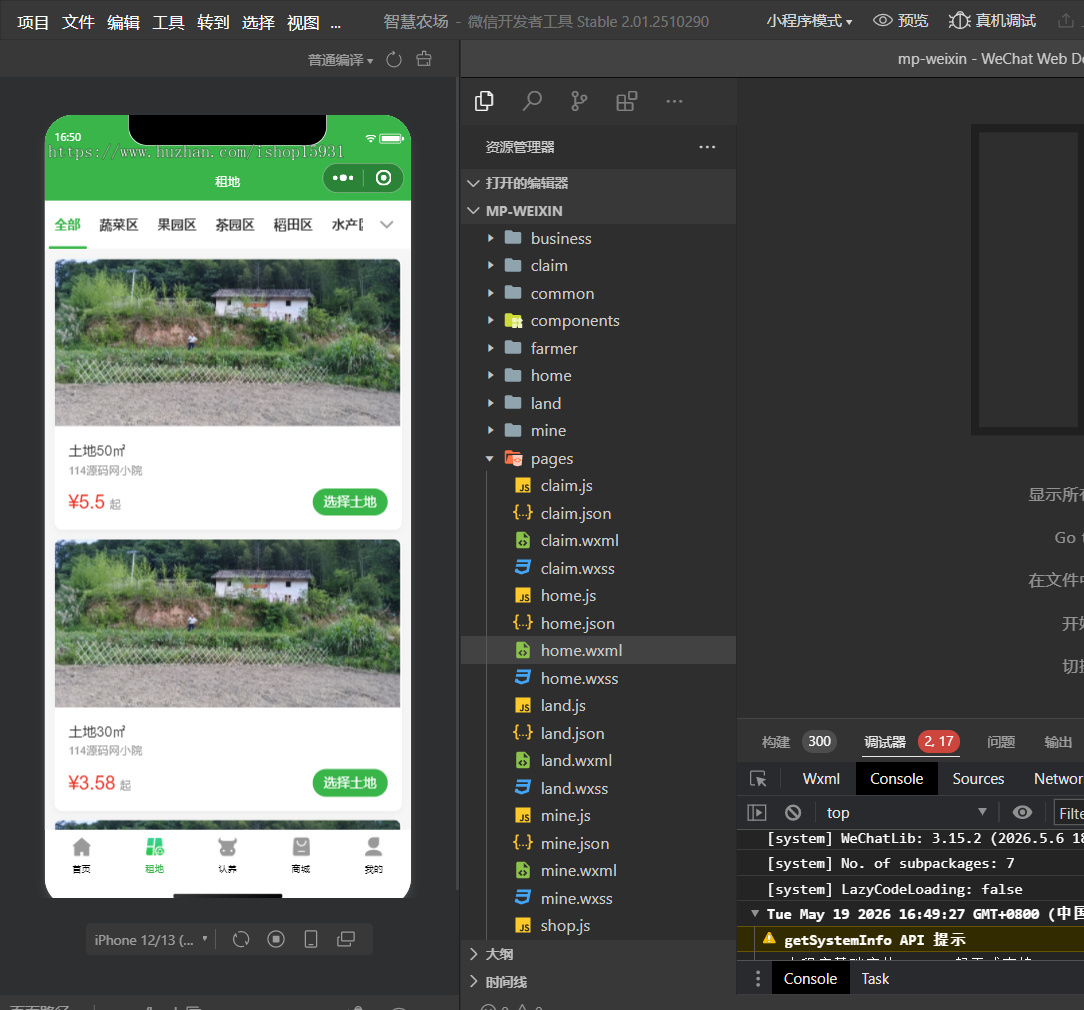Switch to the Task drawer tab
The height and width of the screenshot is (1010, 1084).
875,978
